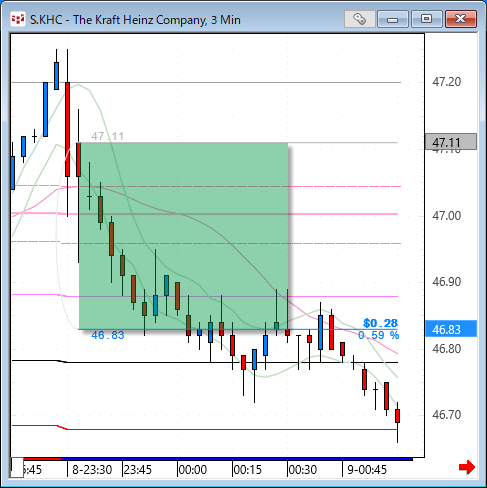Close the Kraft Heinz chart window

pos(461,19)
